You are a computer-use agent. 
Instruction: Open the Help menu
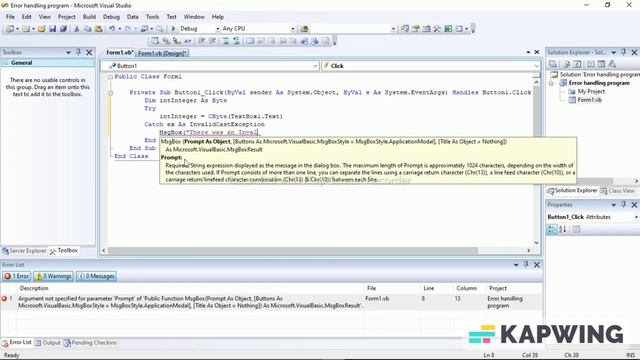point(218,17)
